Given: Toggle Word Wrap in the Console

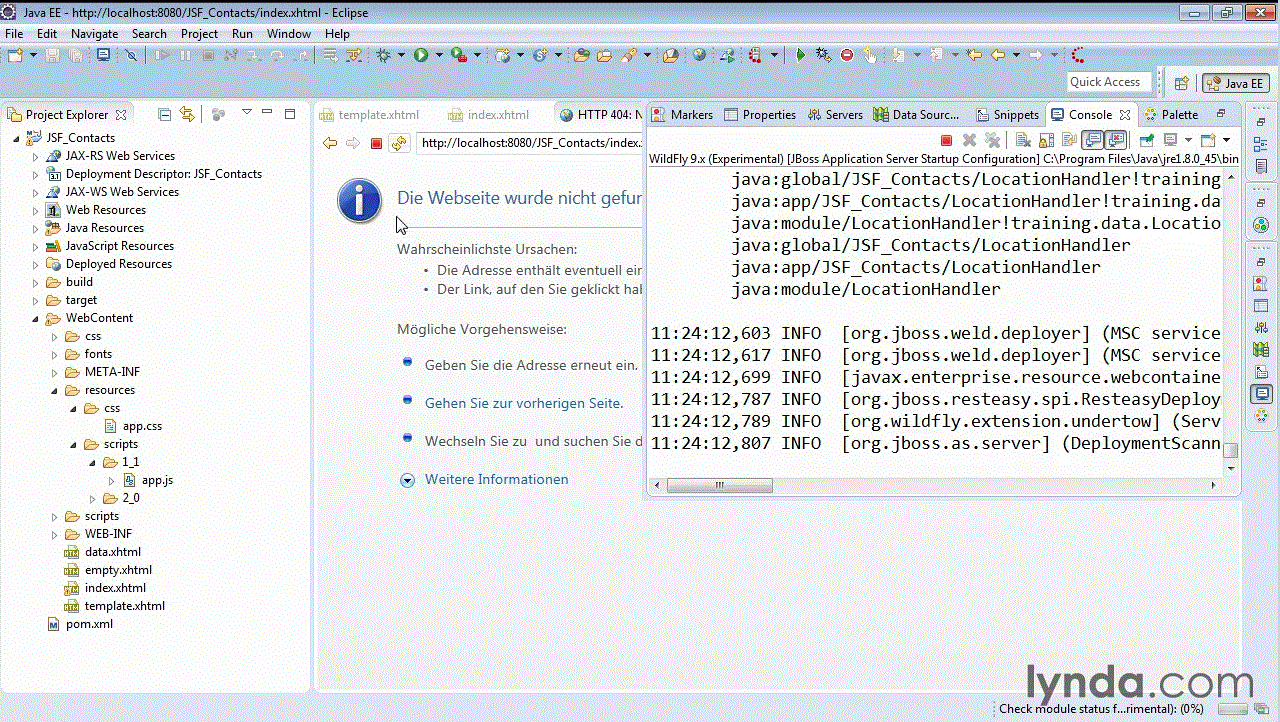Looking at the screenshot, I should [1069, 141].
